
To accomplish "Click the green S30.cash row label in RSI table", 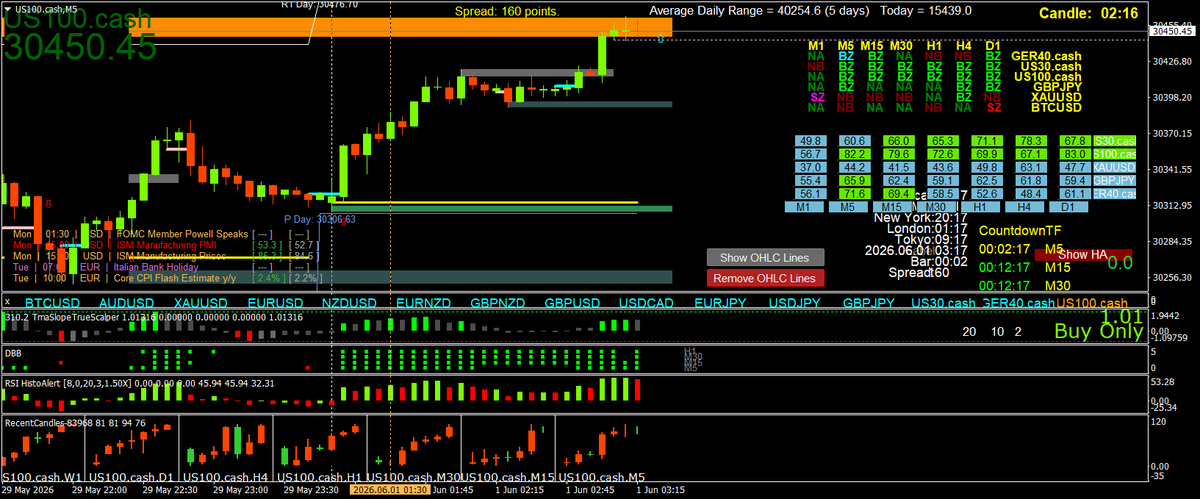I will (x=1115, y=141).
